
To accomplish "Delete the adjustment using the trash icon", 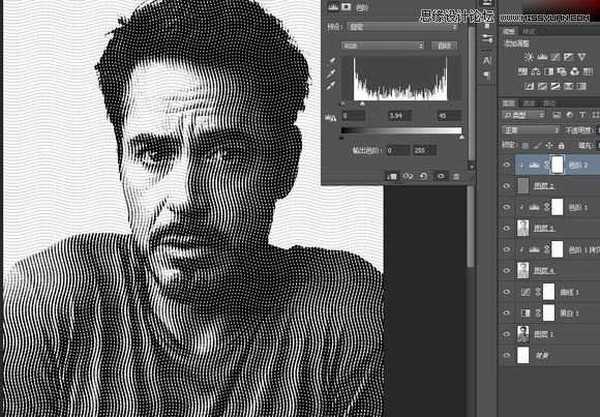I will [x=455, y=176].
